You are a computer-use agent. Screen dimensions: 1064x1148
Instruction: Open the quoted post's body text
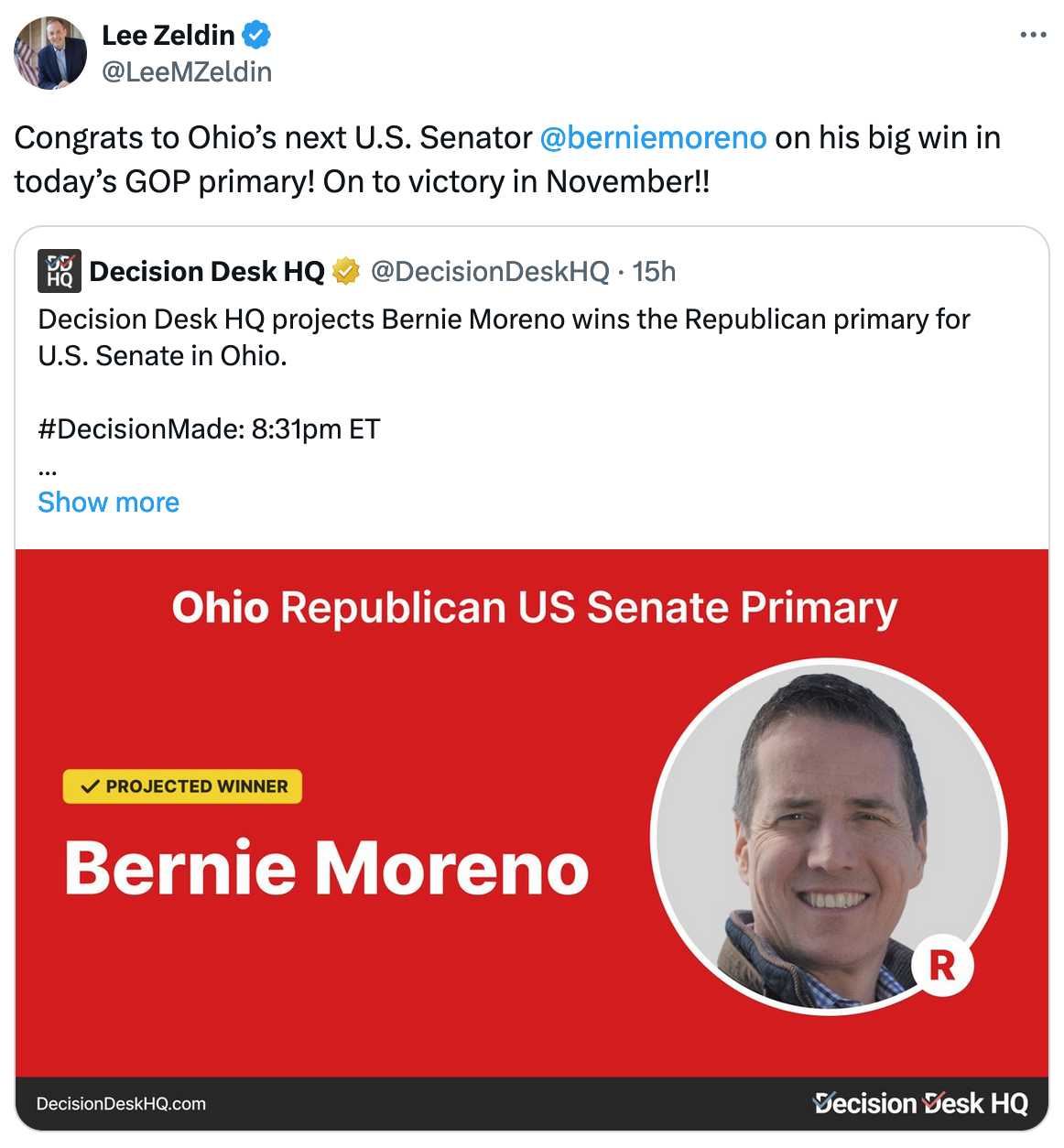tap(504, 337)
